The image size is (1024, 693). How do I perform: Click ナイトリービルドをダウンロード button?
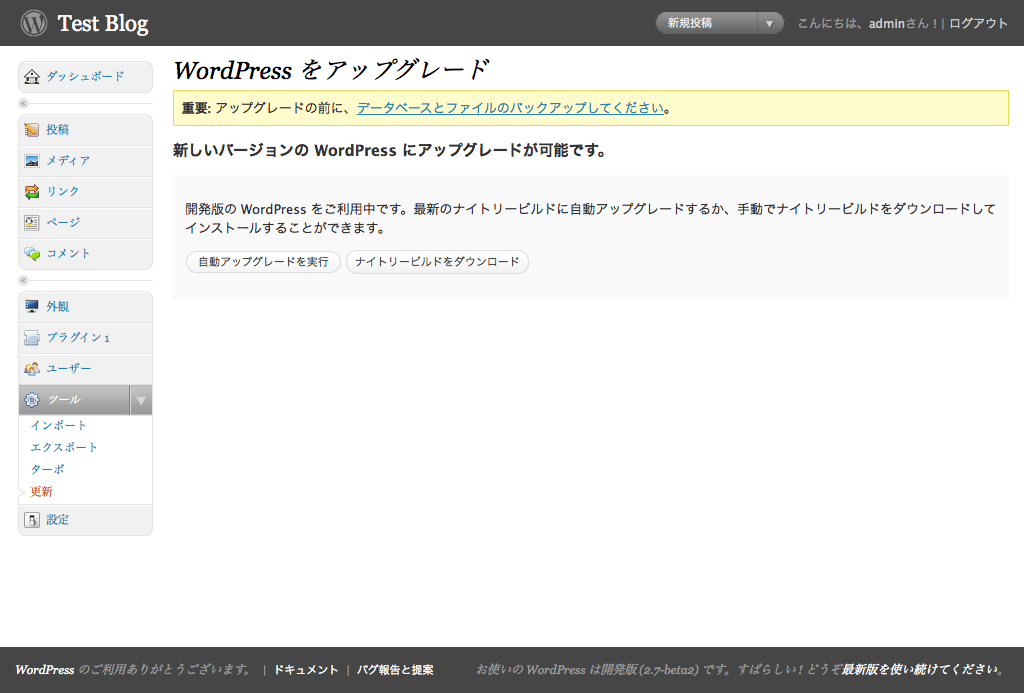tap(437, 262)
